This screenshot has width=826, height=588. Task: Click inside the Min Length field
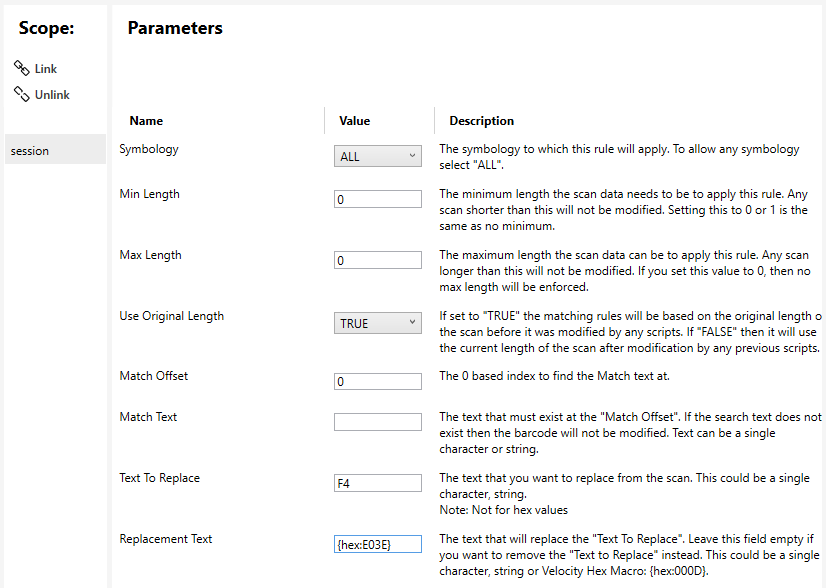click(377, 198)
